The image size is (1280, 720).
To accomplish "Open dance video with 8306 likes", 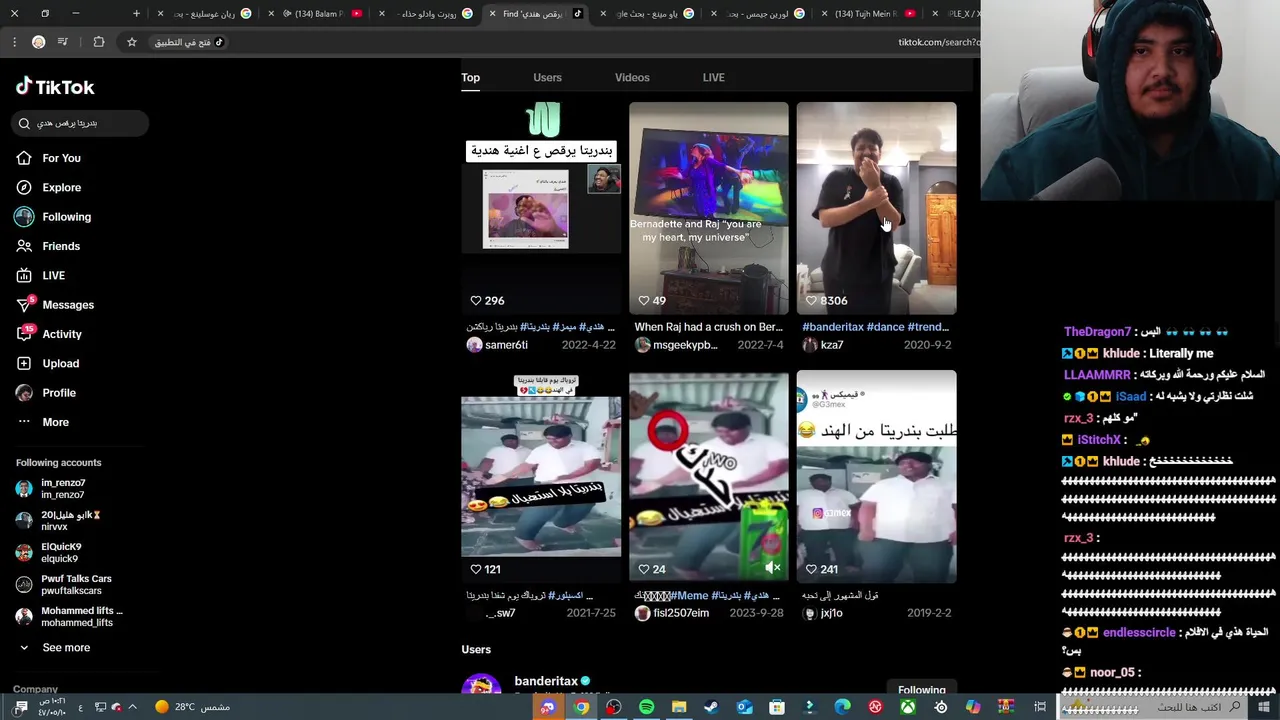I will click(876, 208).
